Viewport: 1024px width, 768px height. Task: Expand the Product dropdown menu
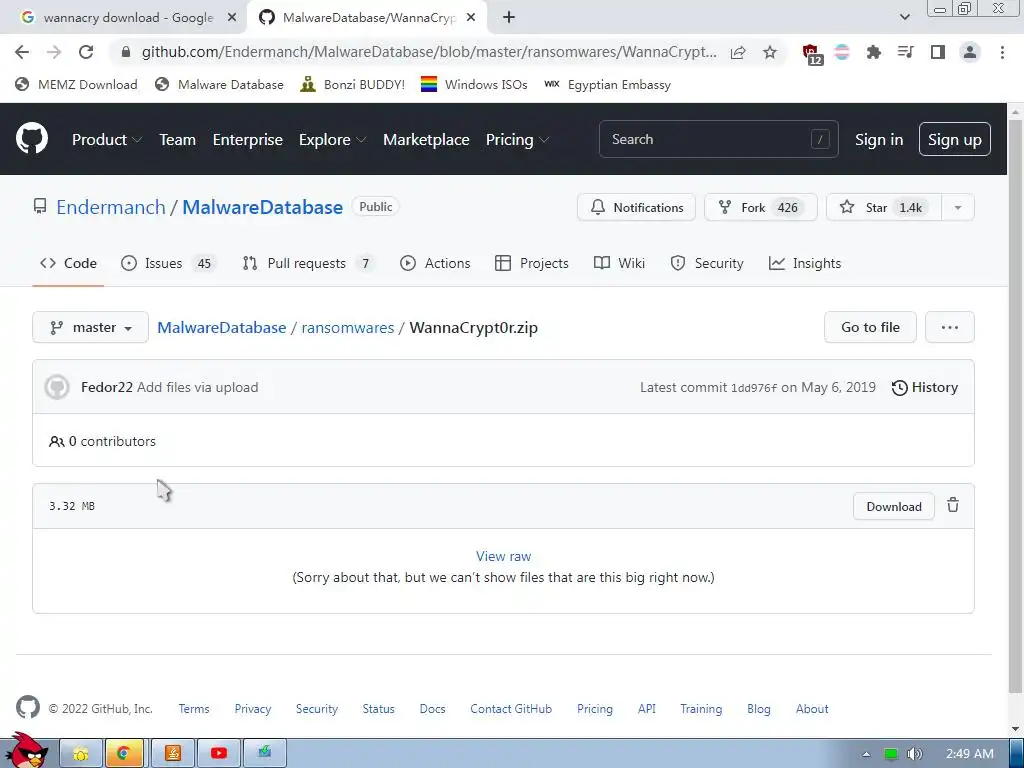click(x=107, y=140)
